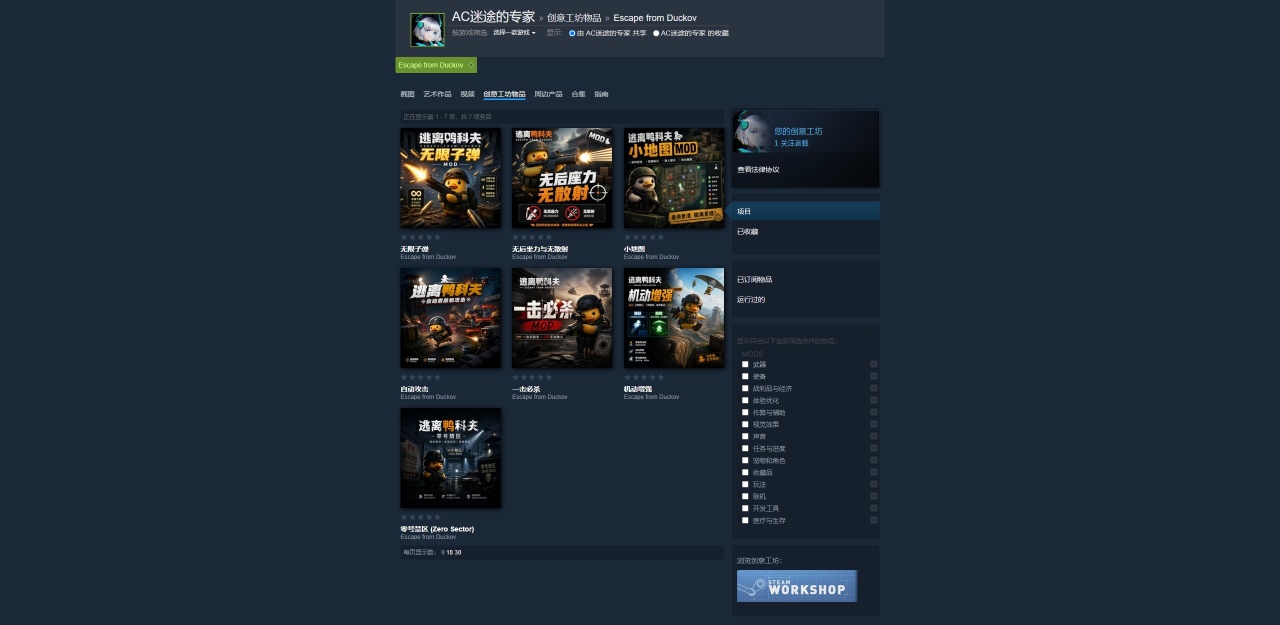Enable the 声音 filter checkbox
Screen dimensions: 1280x625
(x=745, y=436)
